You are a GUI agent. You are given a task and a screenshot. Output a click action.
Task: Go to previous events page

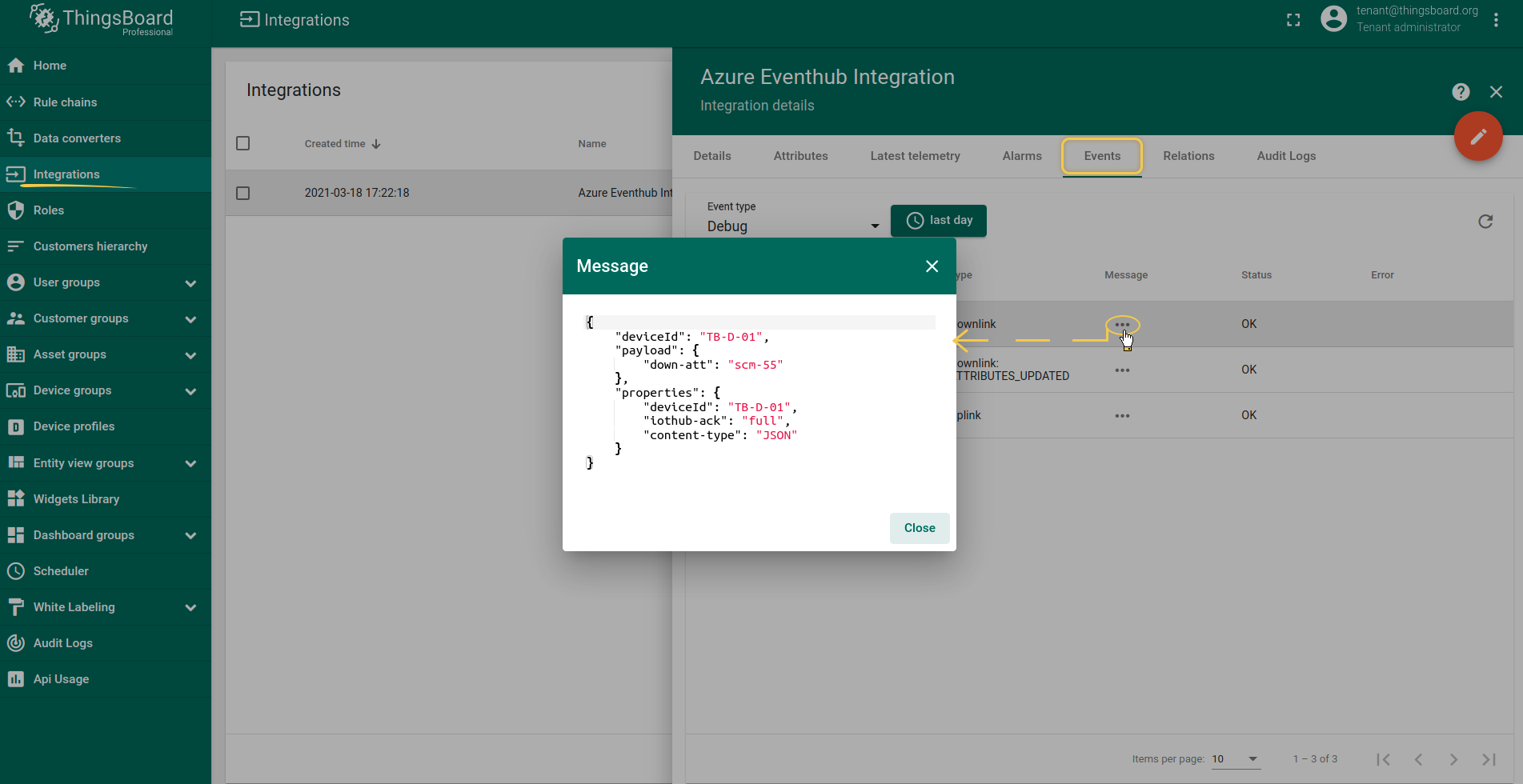click(1418, 759)
